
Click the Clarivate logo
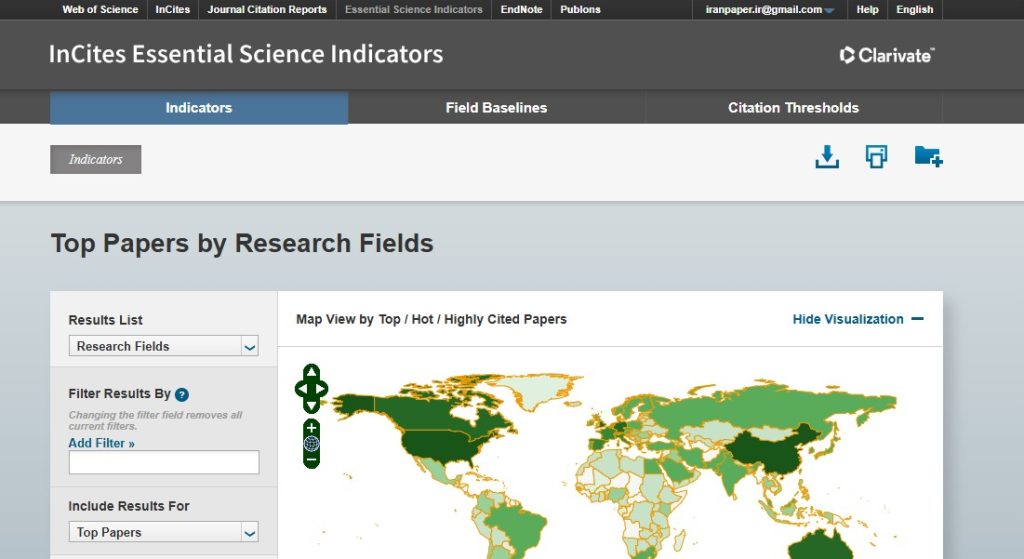coord(887,56)
